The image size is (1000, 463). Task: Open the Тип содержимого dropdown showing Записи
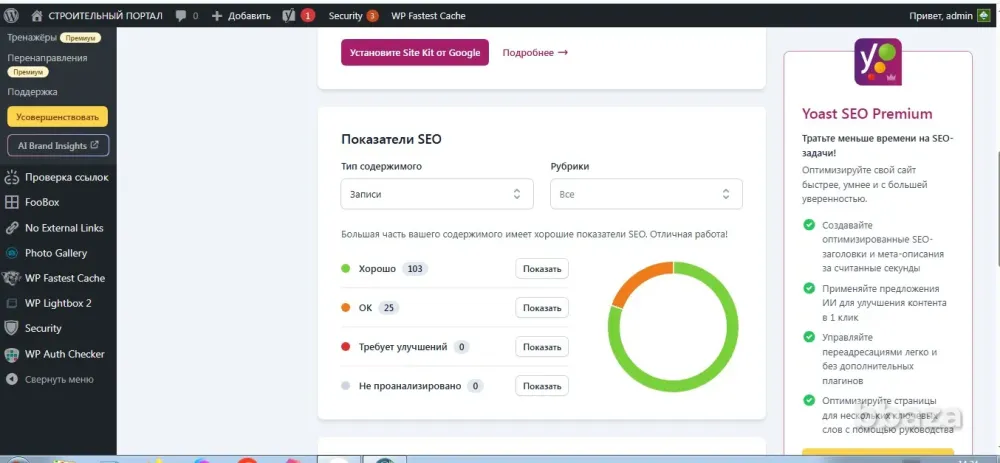pos(437,194)
